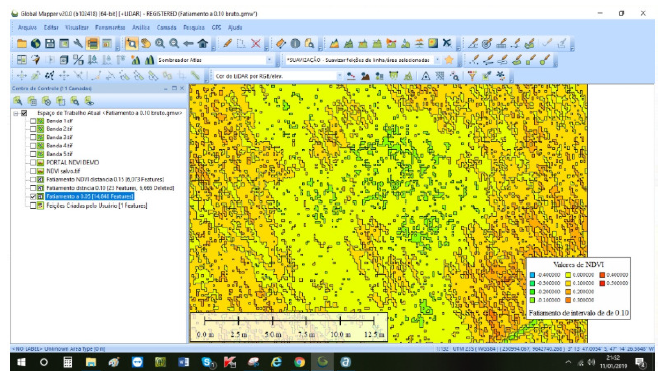
Task: Open the Arquivo menu
Action: tap(27, 28)
